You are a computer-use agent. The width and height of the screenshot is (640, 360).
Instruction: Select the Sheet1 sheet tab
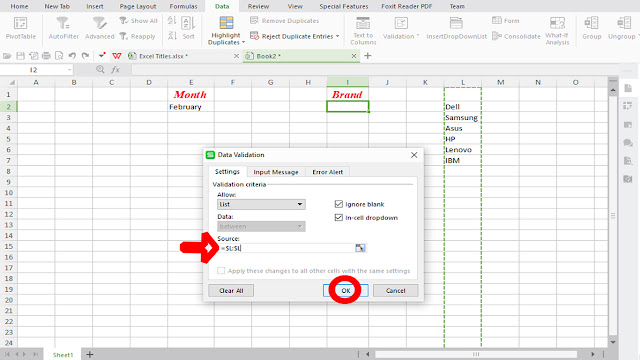[x=63, y=355]
